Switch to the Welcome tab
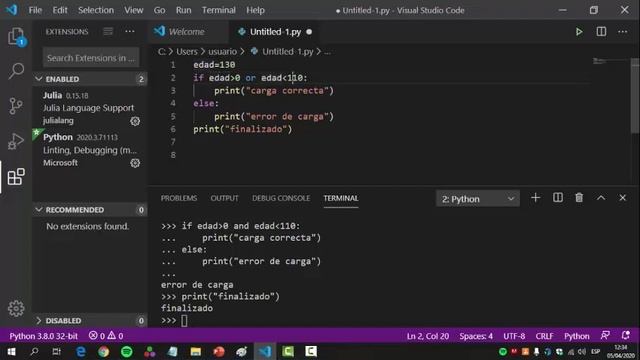This screenshot has width=640, height=360. point(187,31)
